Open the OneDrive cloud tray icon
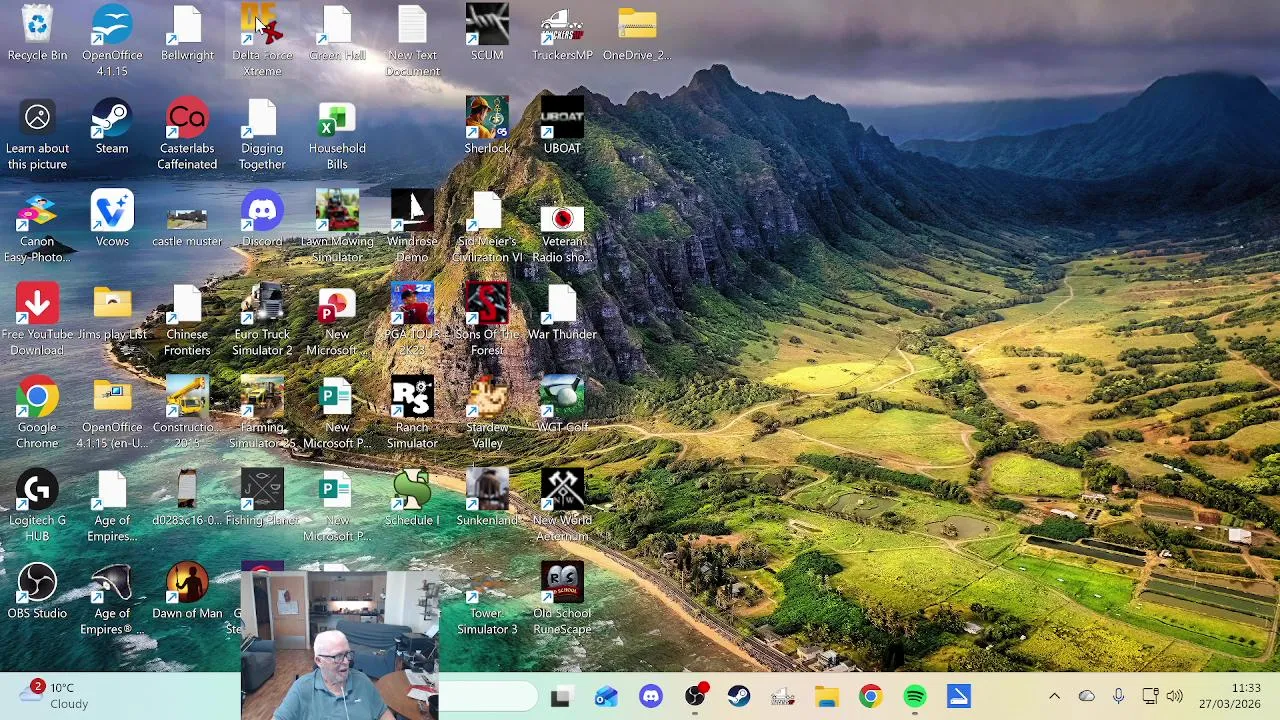 coord(1087,697)
